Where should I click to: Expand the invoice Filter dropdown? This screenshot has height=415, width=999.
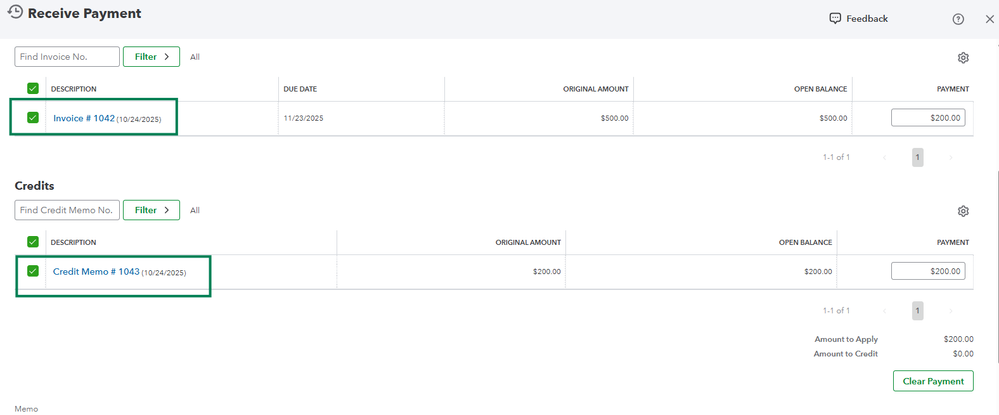[151, 57]
